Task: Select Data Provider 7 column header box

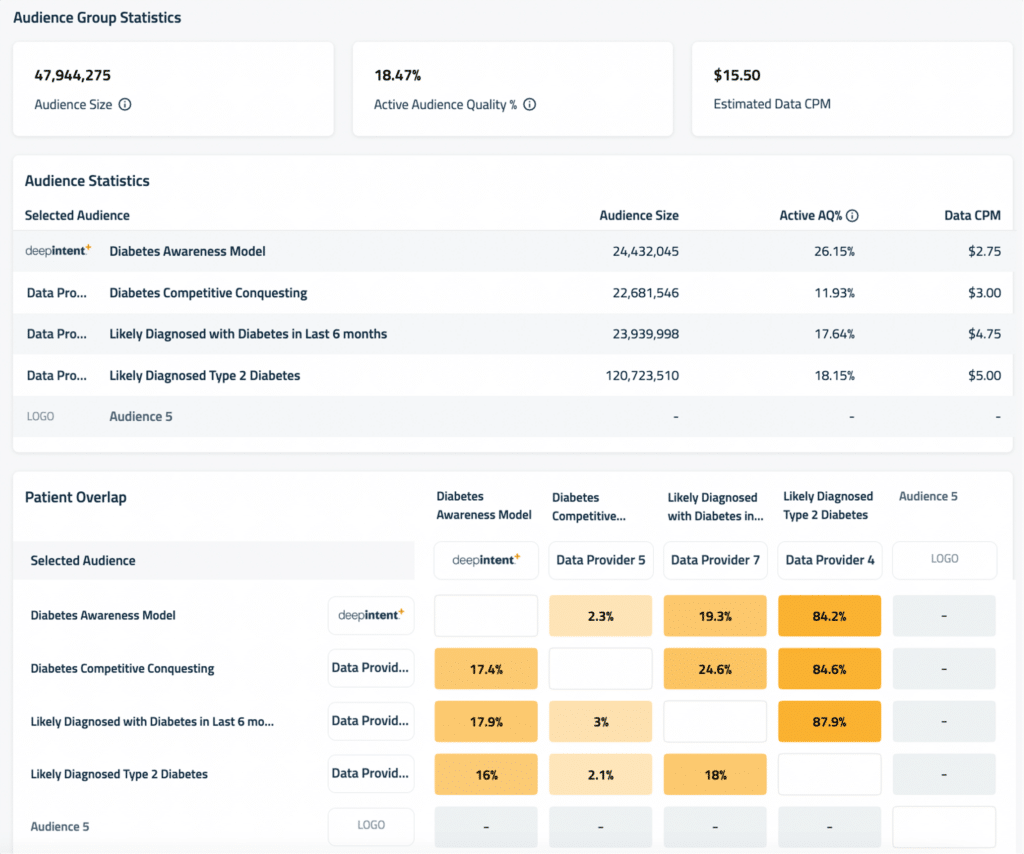Action: pos(715,560)
